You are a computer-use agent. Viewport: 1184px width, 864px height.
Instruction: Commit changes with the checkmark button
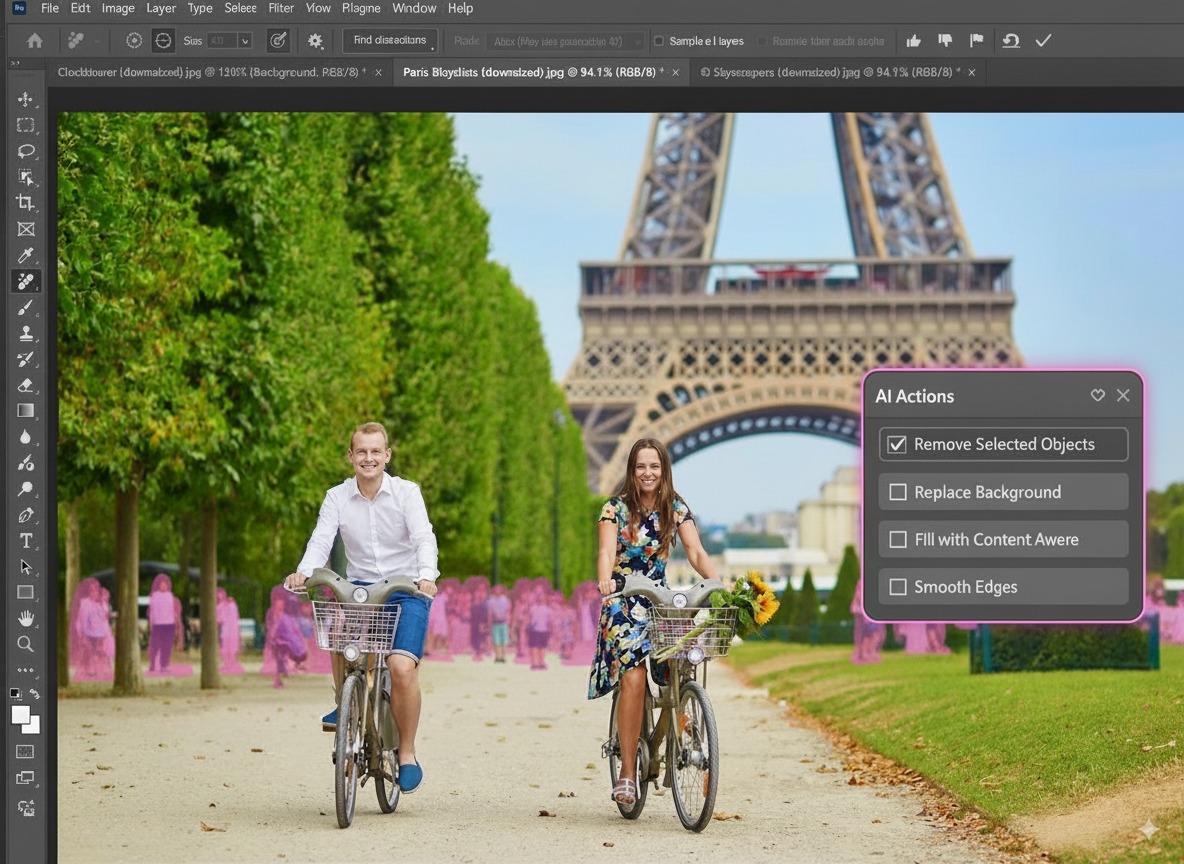coord(1043,41)
